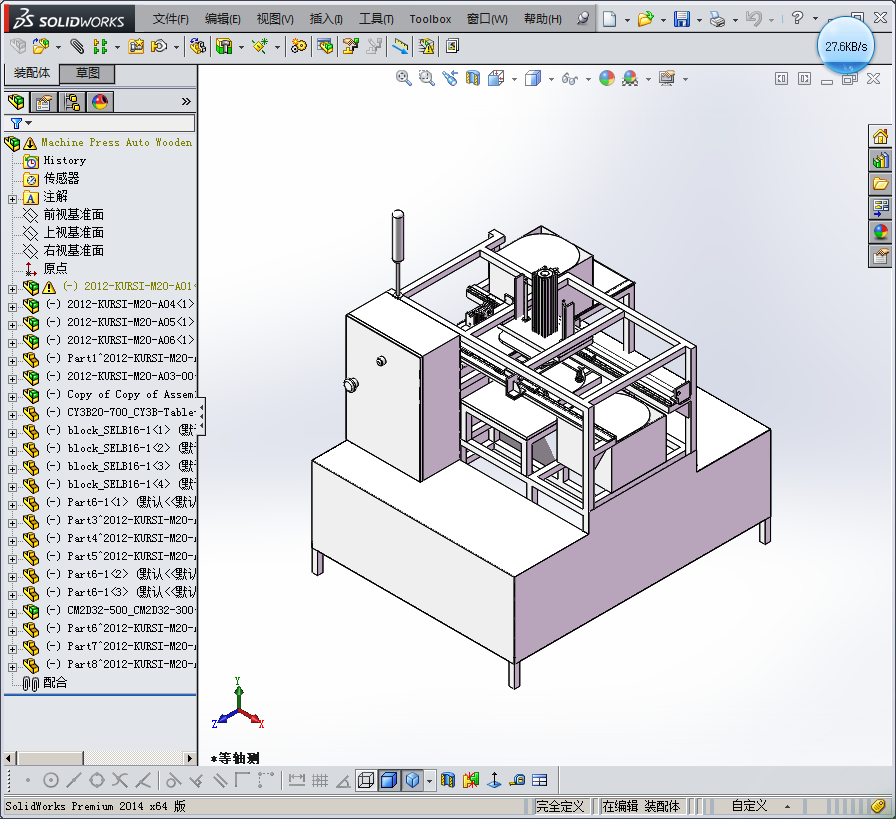Select the 前视基准面 front plane
The width and height of the screenshot is (896, 819).
[74, 214]
